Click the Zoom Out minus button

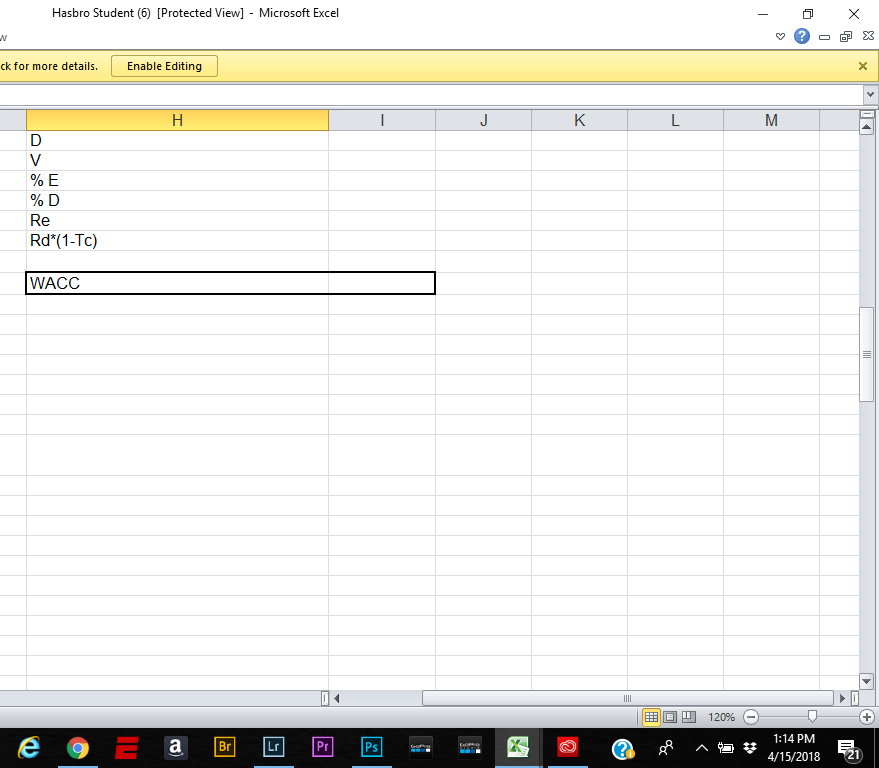tap(751, 717)
